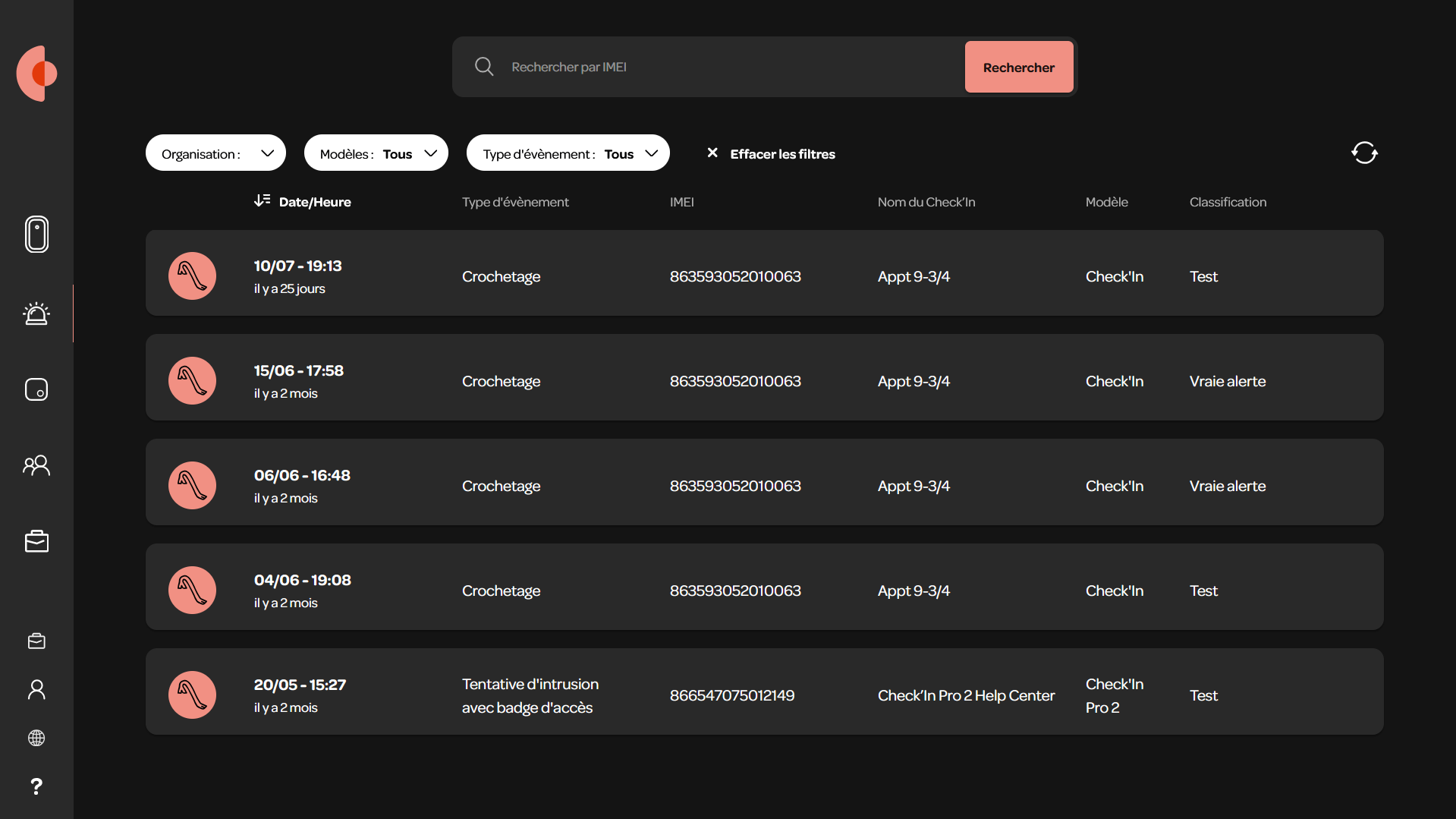Click the square lock device sidebar icon
This screenshot has height=819, width=1456.
tap(36, 389)
